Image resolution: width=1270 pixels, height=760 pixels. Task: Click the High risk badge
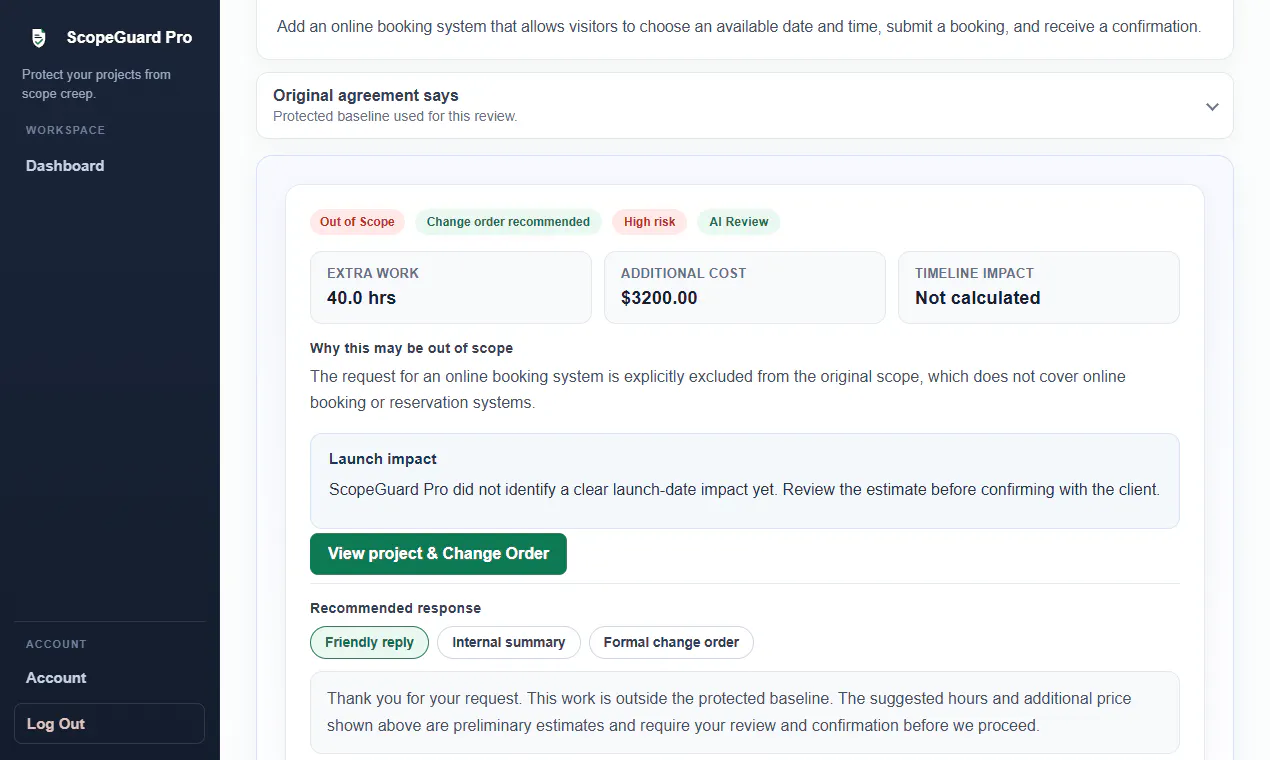pyautogui.click(x=649, y=222)
